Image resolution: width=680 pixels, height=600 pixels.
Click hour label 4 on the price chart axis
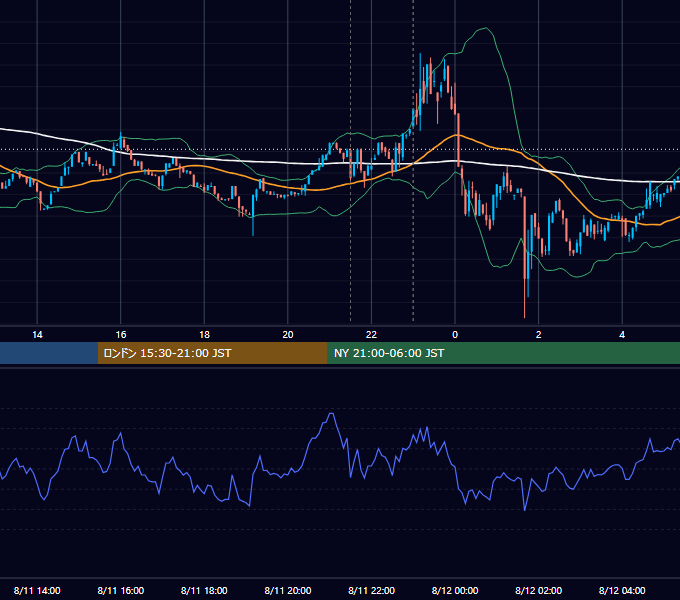click(622, 335)
